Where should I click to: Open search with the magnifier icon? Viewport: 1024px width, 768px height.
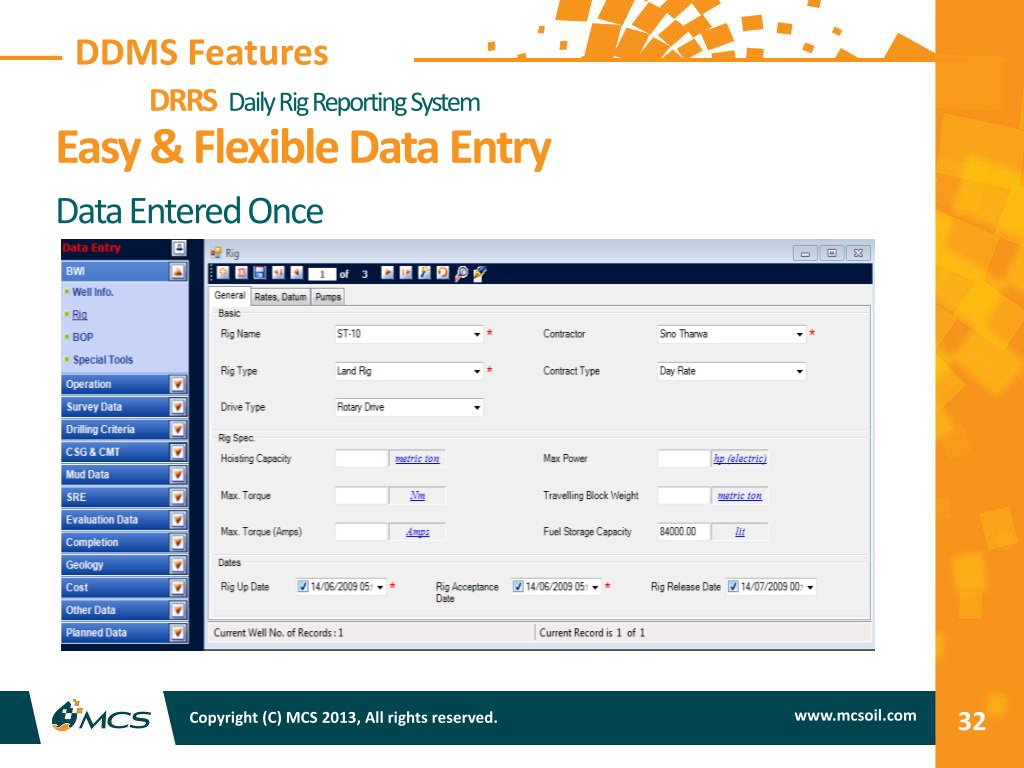point(461,274)
